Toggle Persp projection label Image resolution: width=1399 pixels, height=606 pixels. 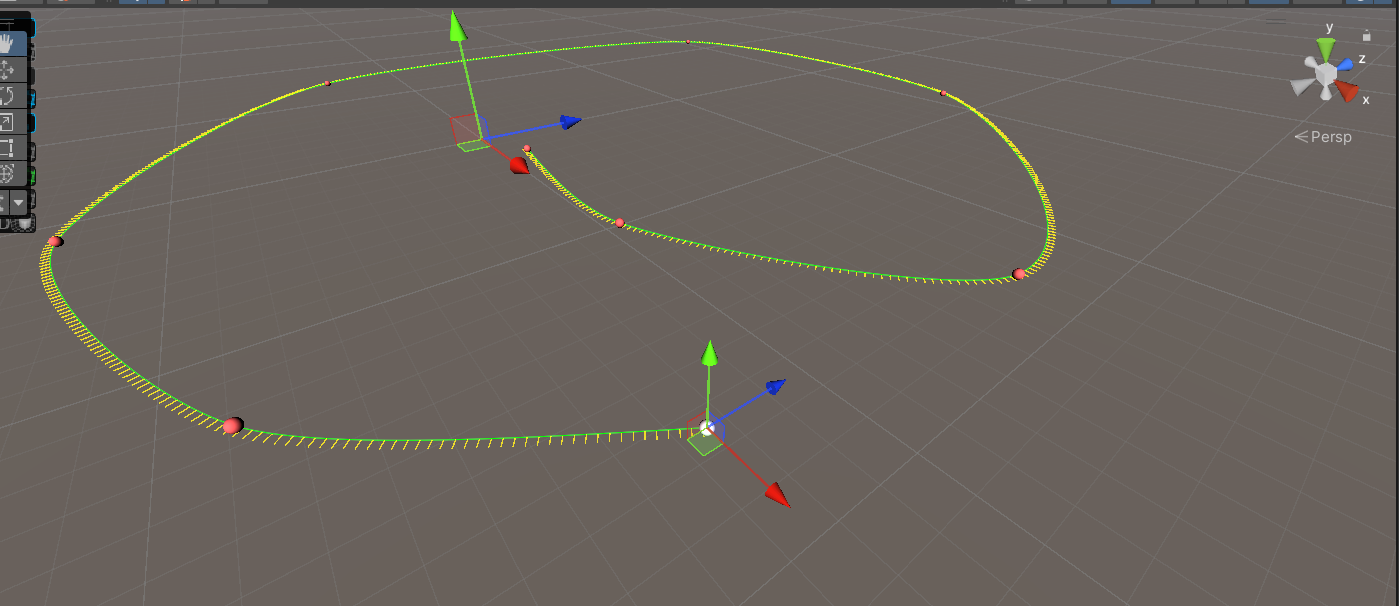(x=1323, y=137)
